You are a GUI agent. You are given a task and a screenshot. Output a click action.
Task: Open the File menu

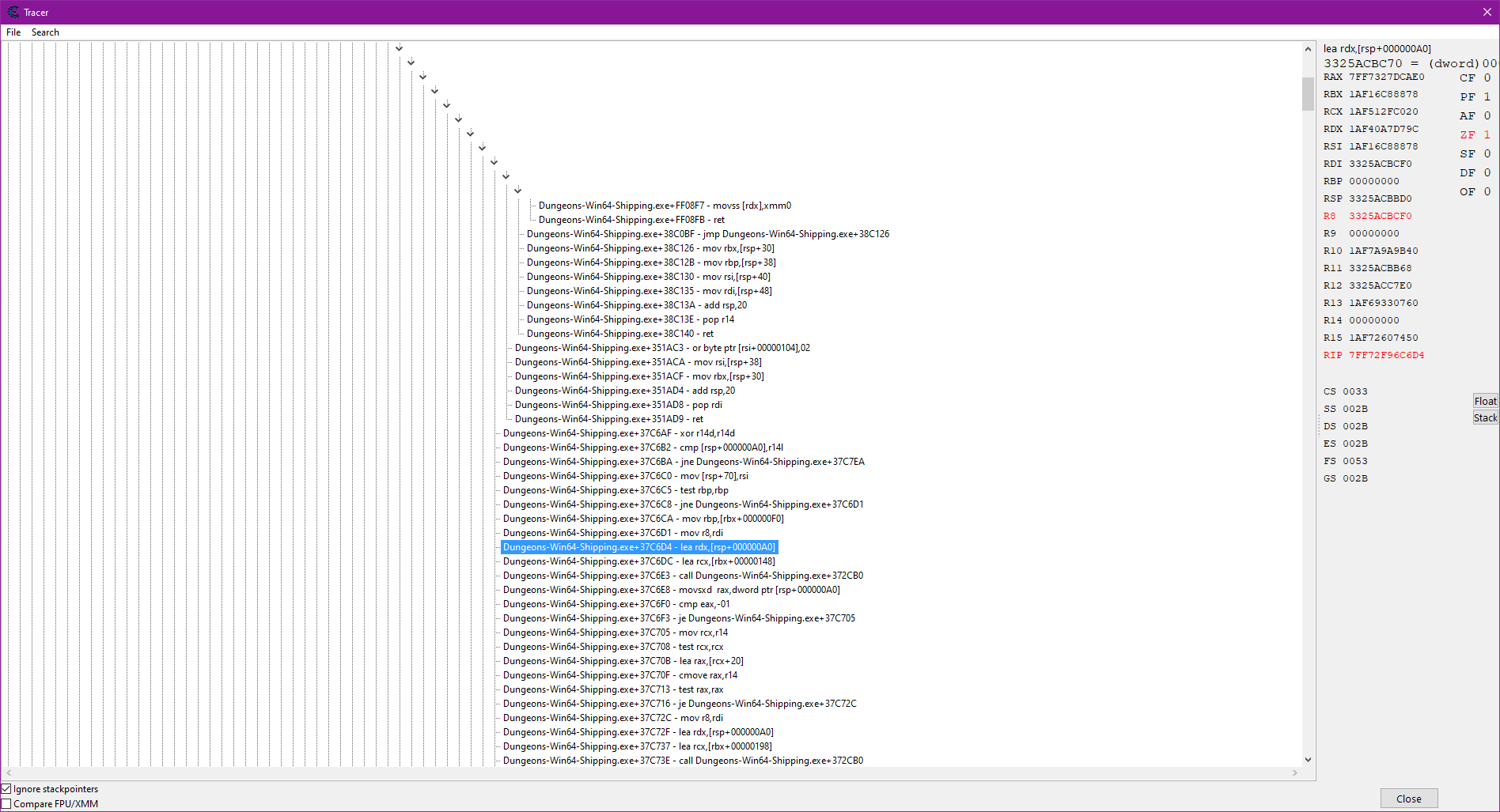[x=13, y=32]
